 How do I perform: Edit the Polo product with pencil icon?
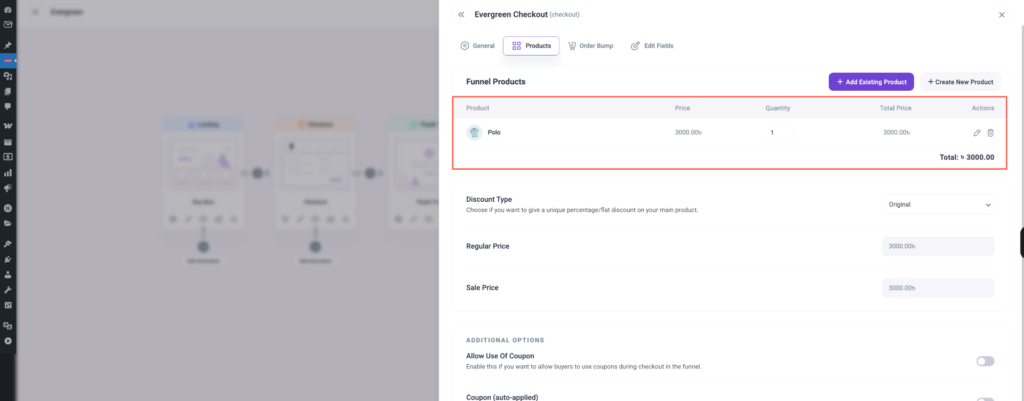click(x=976, y=133)
